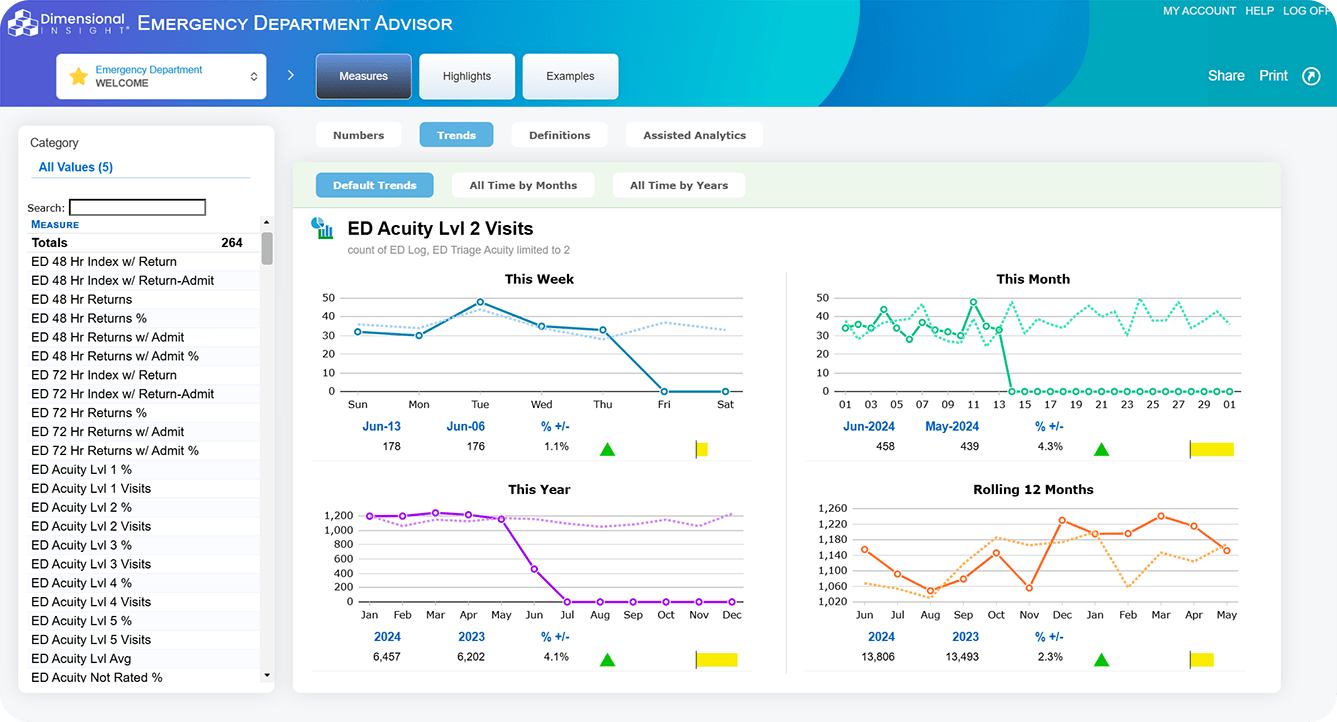1337x722 pixels.
Task: Click the open-in-new-window arrow icon
Action: click(x=1311, y=76)
